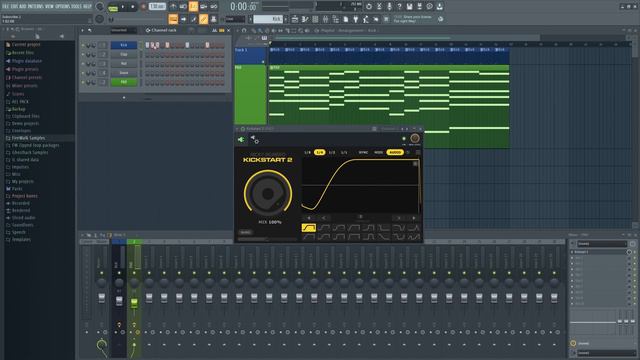Expand the Ghosthack Samples folder in the browser
The height and width of the screenshot is (360, 640).
29,152
